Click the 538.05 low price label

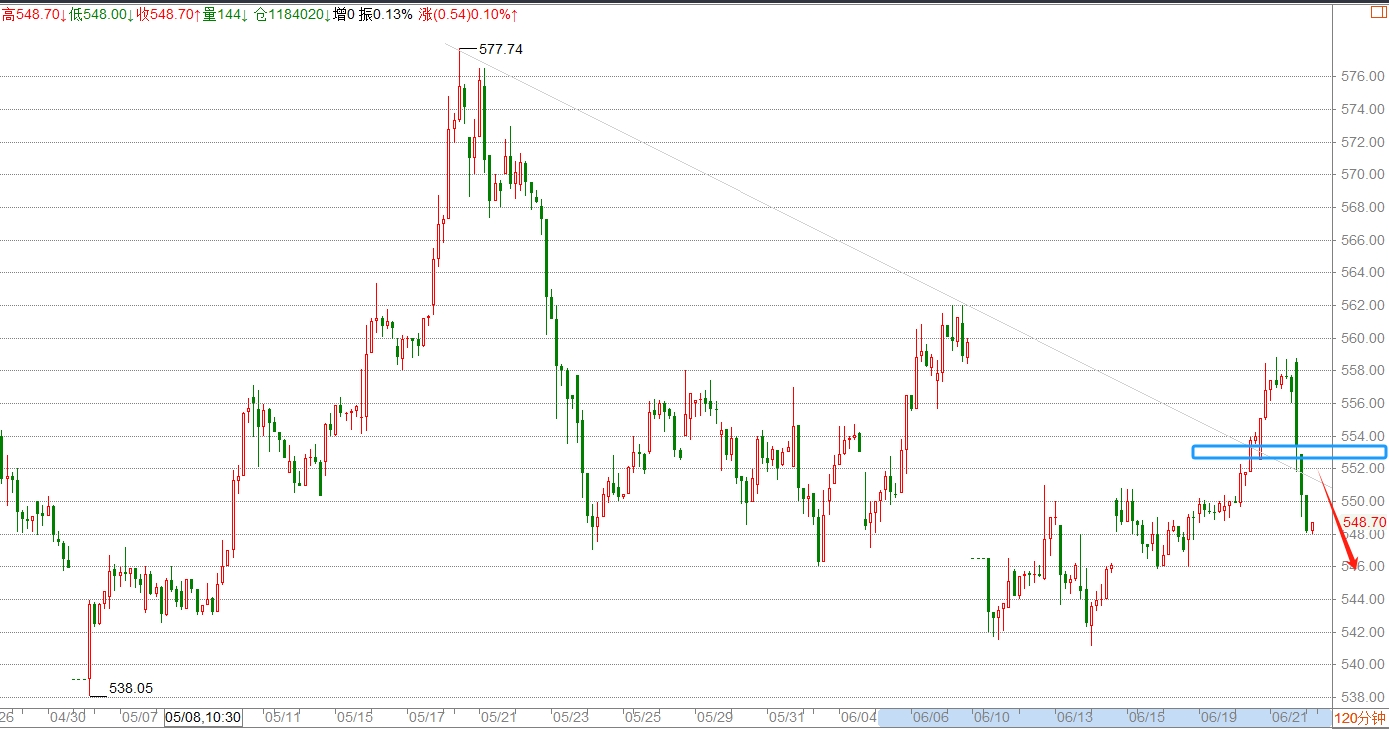point(131,688)
